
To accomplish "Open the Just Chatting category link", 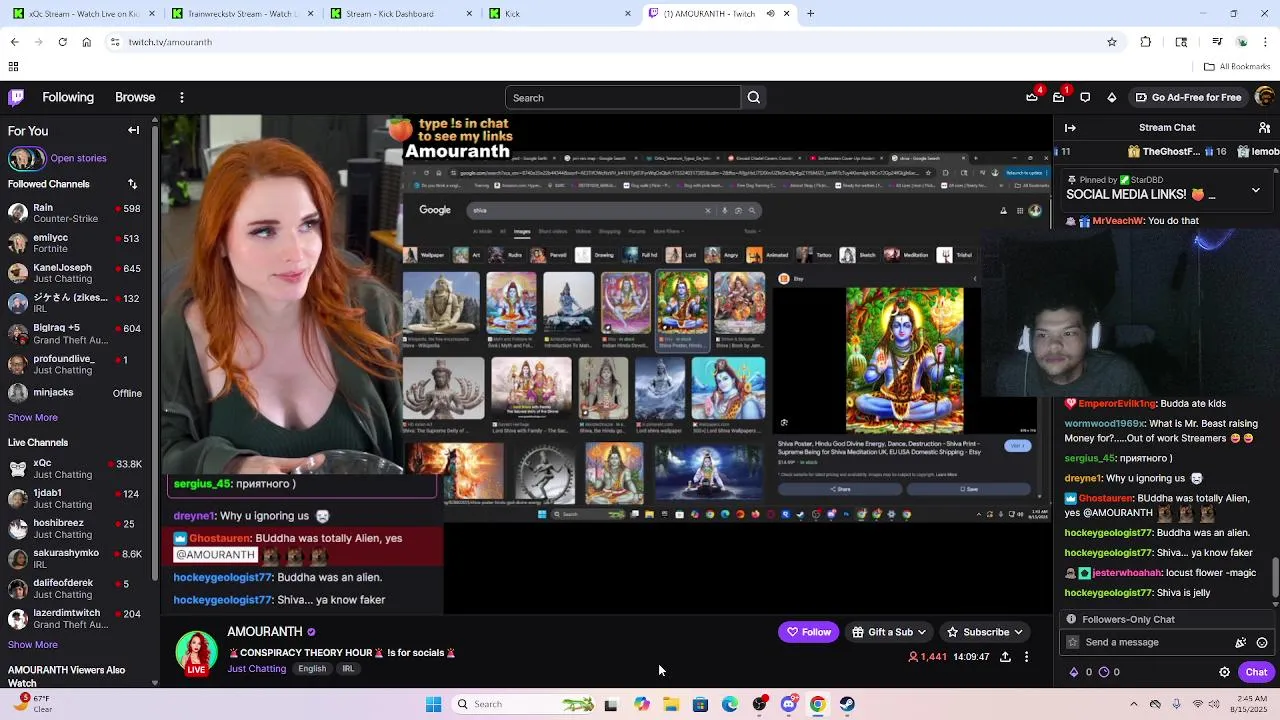I will 256,669.
